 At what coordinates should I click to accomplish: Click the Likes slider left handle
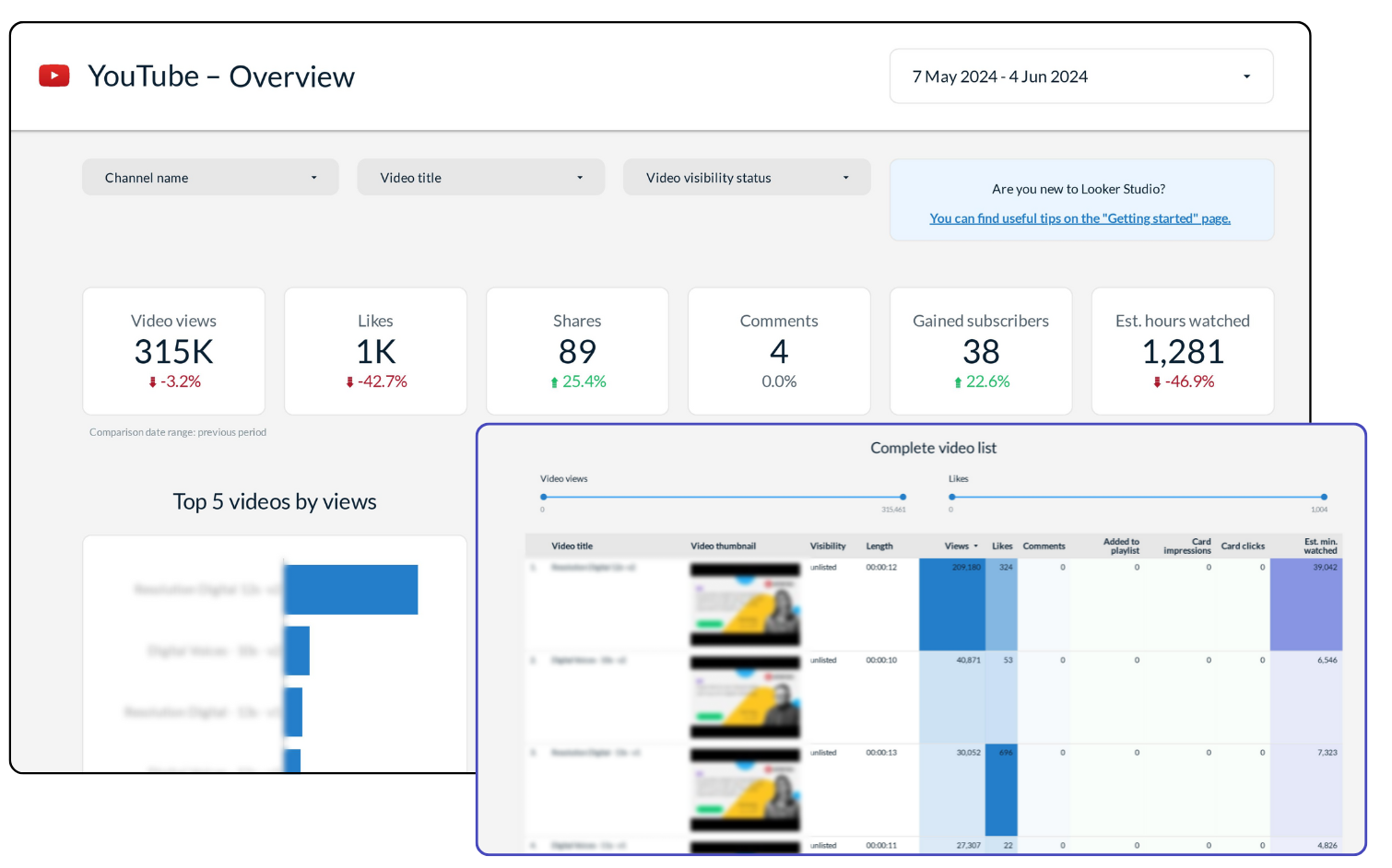click(952, 497)
